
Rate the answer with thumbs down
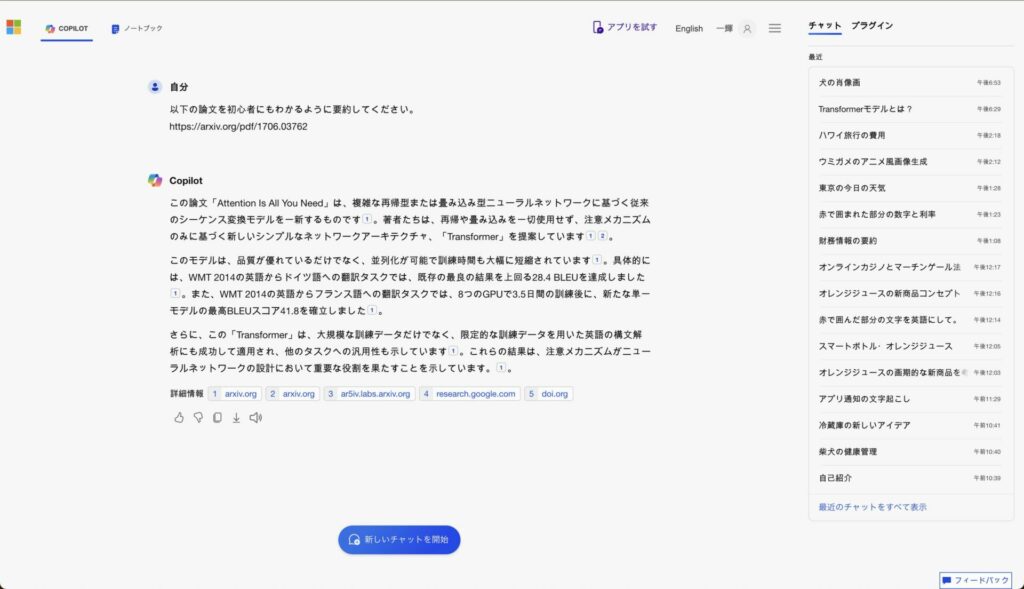[x=199, y=418]
